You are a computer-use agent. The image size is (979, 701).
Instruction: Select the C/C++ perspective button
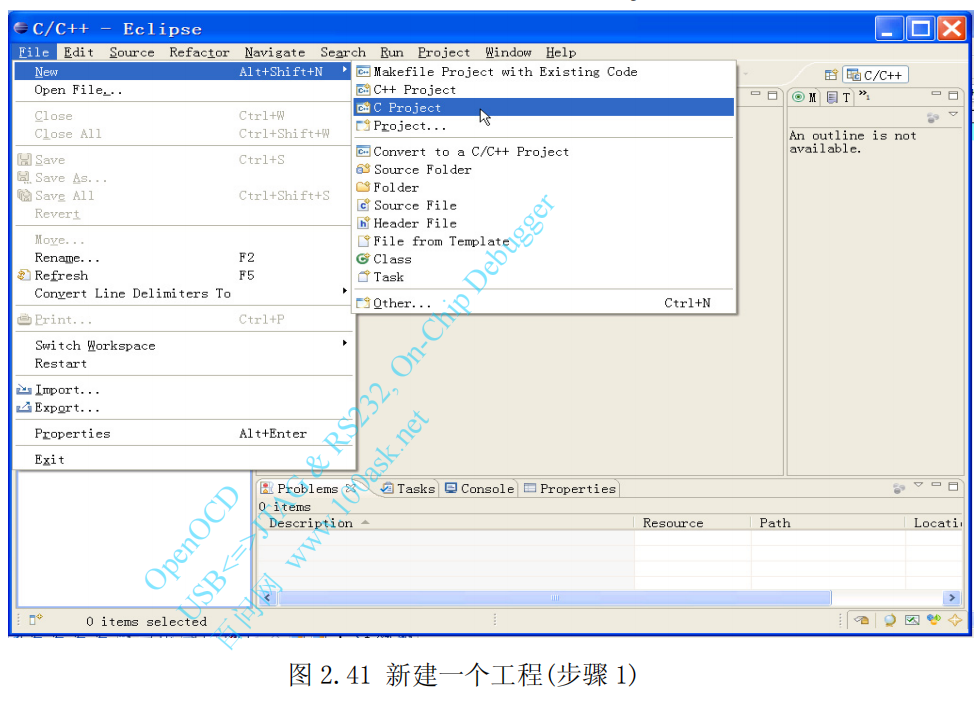click(875, 75)
